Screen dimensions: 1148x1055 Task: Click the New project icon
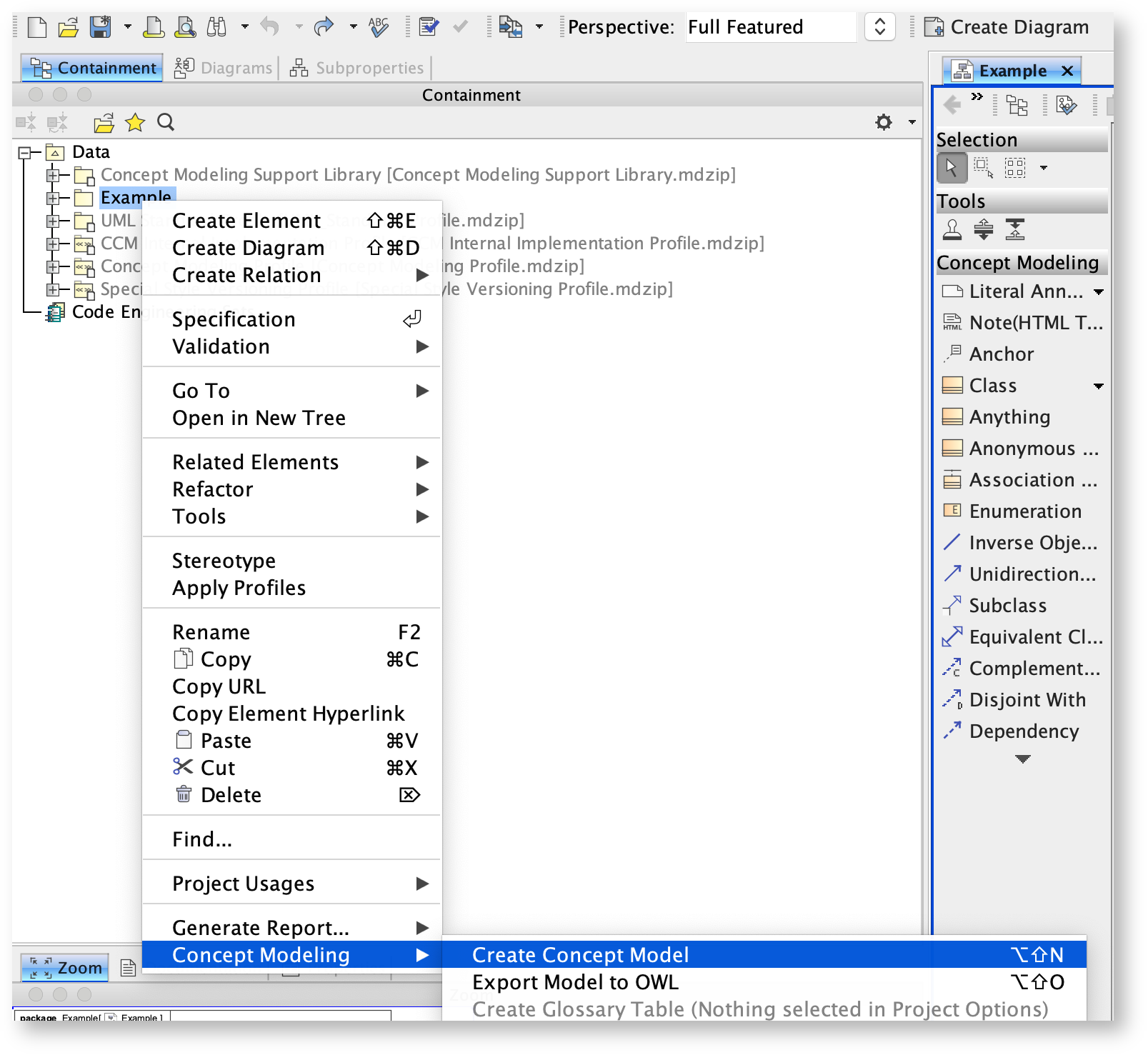pos(36,28)
